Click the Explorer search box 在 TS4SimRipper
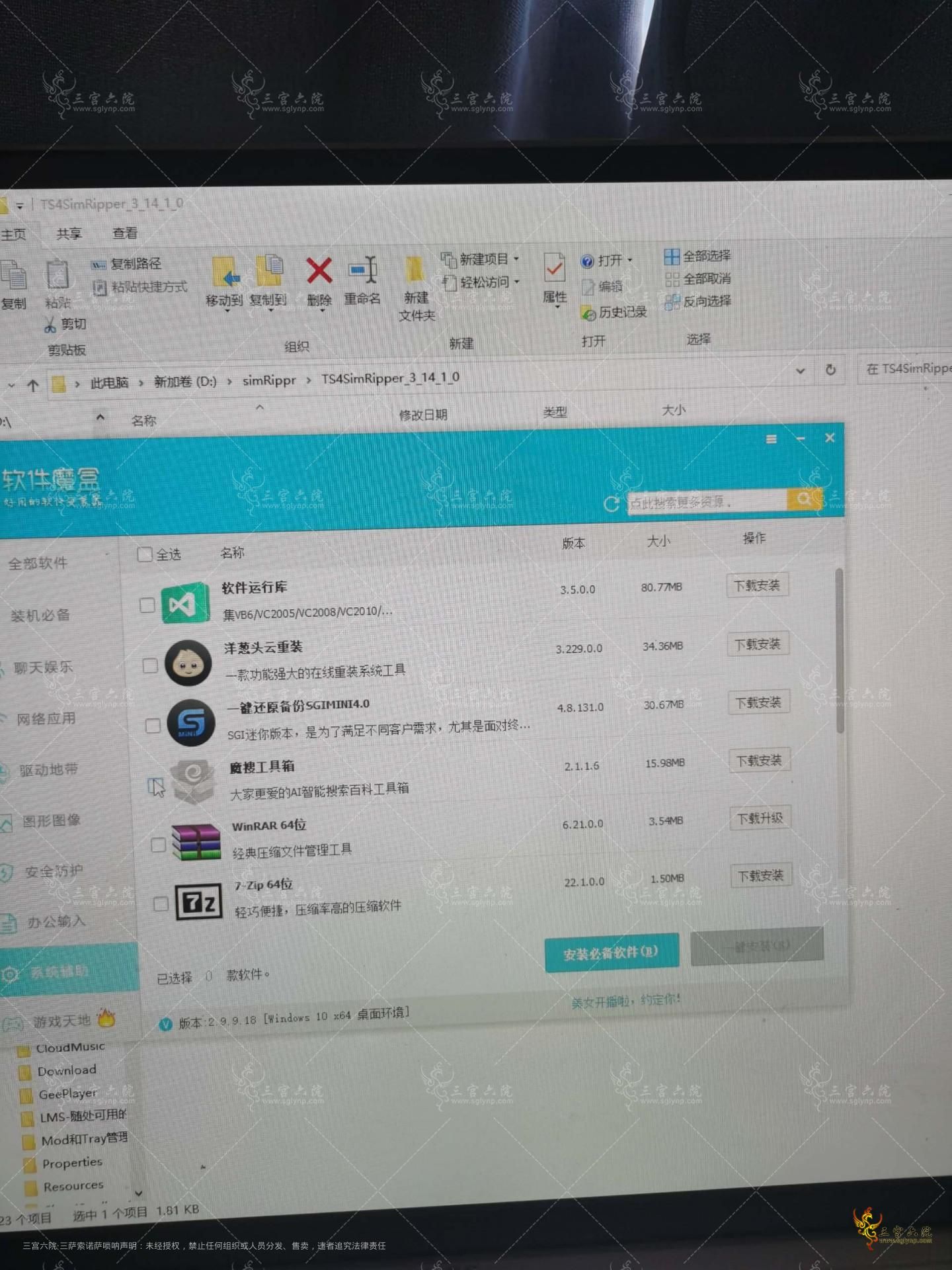The width and height of the screenshot is (952, 1270). click(x=904, y=368)
